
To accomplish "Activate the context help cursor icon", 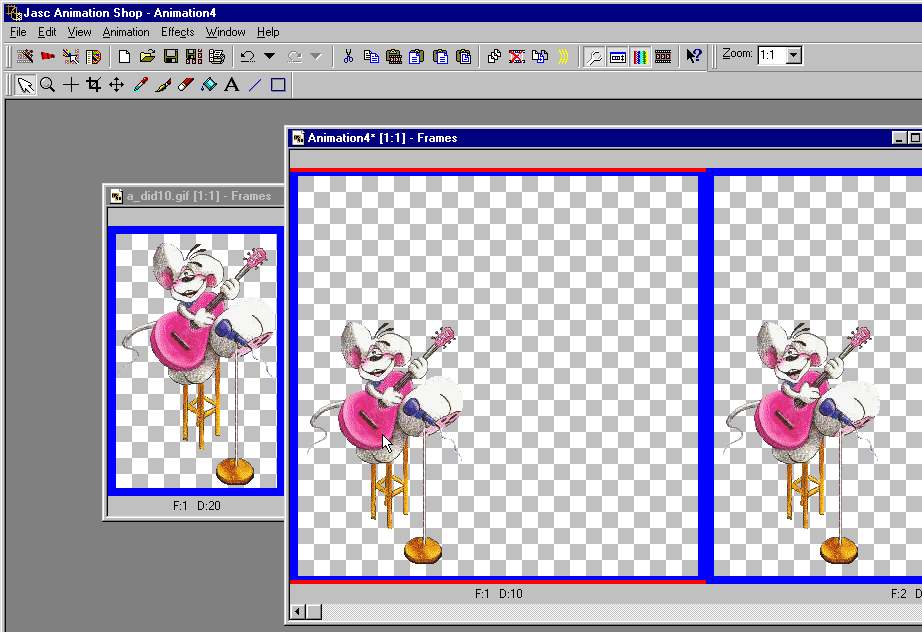I will tap(694, 56).
